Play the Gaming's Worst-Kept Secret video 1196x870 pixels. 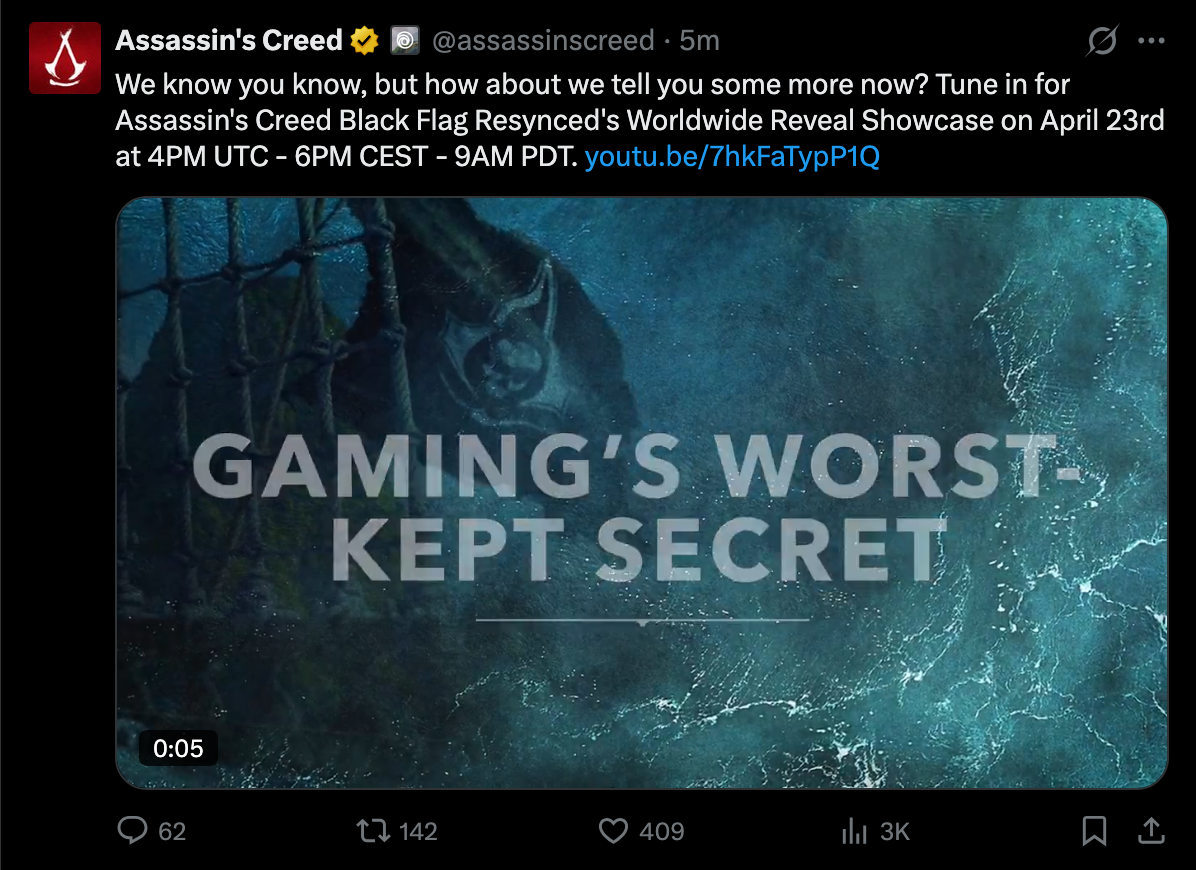click(641, 492)
